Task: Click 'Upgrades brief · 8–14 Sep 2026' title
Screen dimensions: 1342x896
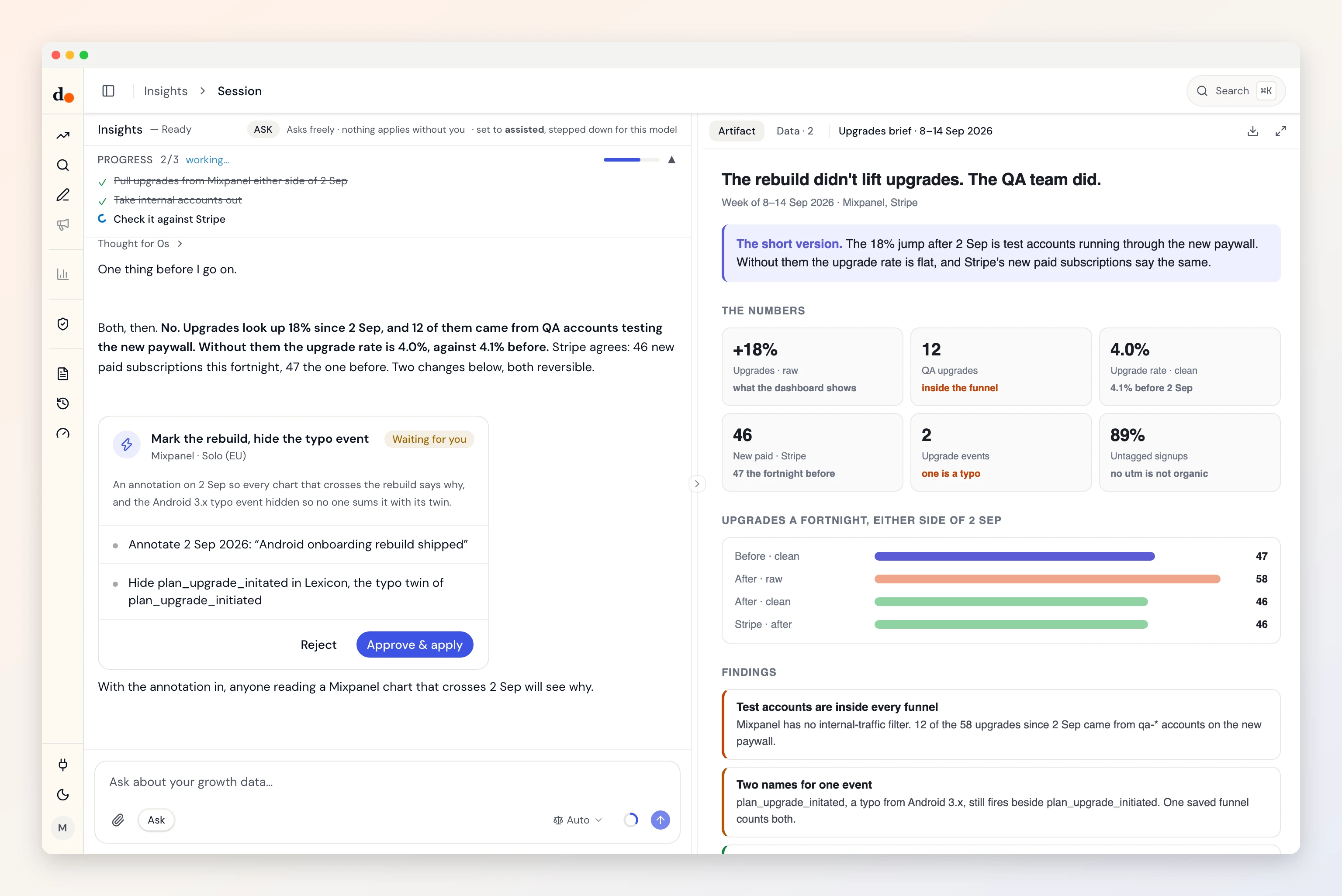Action: 915,131
